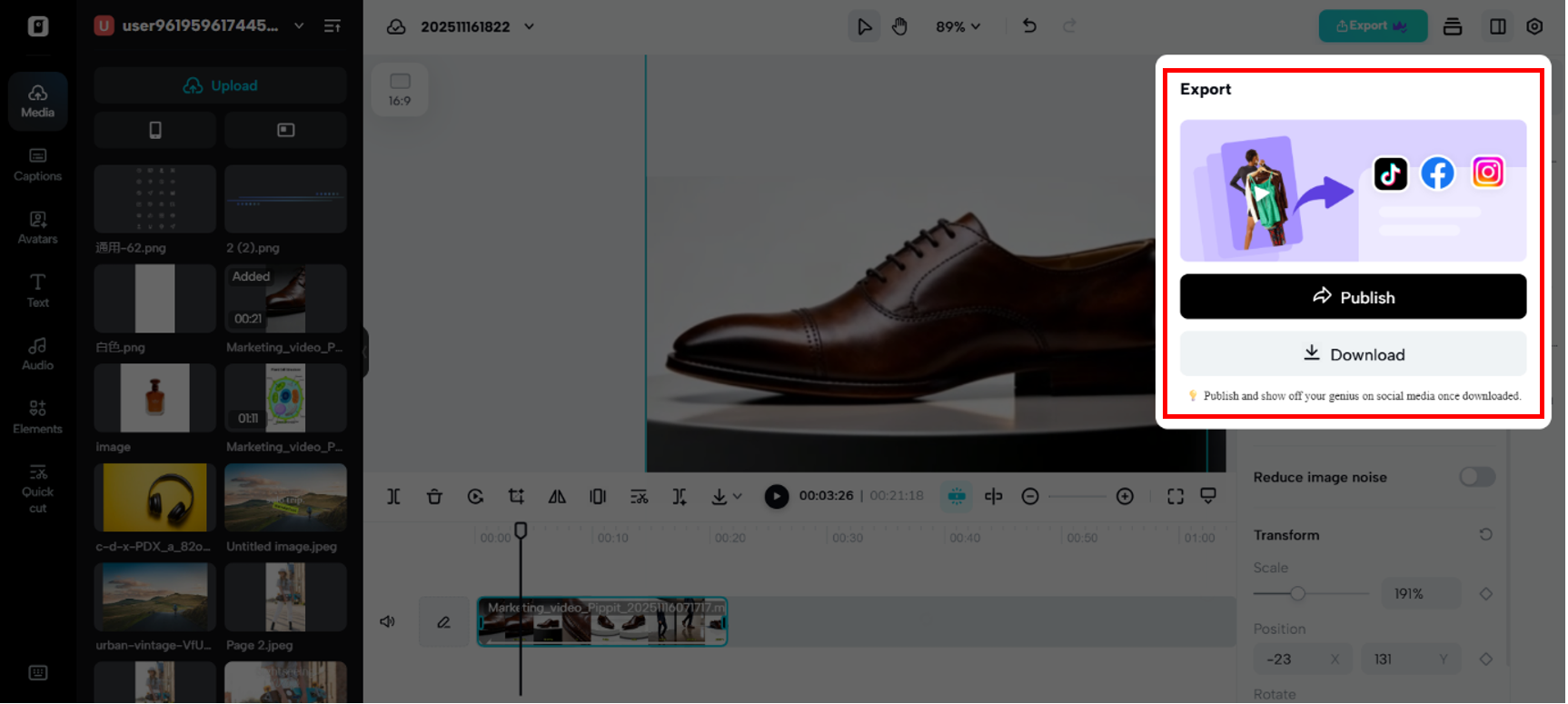Open the Captions tab in sidebar
Screen dimensions: 1568x704
(37, 164)
